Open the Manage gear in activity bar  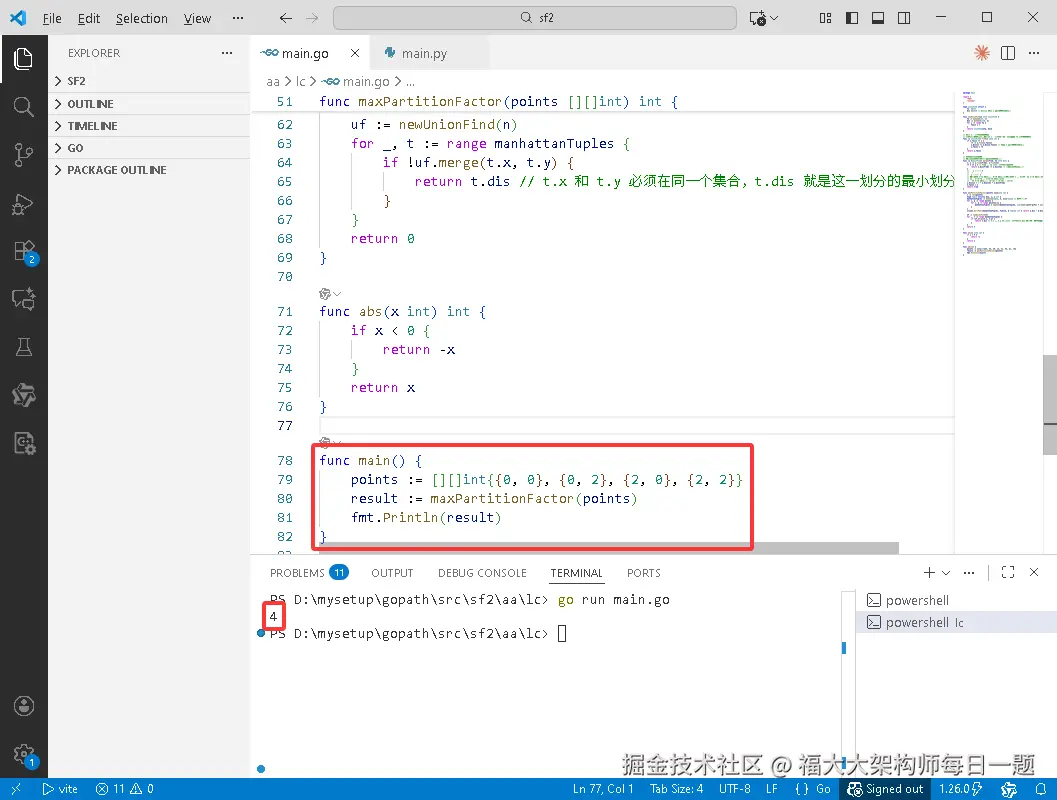click(25, 755)
